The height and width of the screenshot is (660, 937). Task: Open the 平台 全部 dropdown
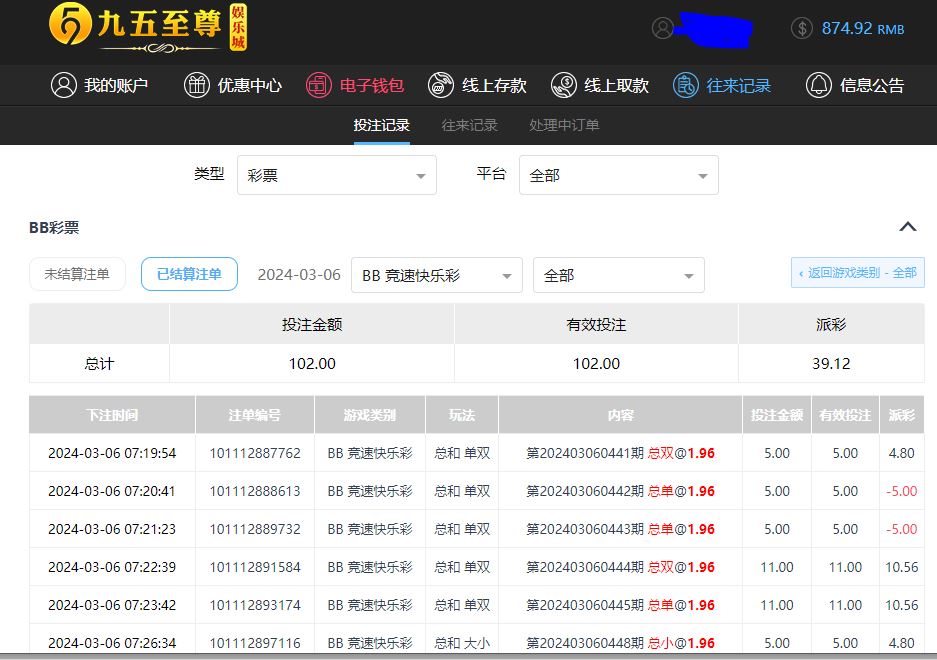618,176
